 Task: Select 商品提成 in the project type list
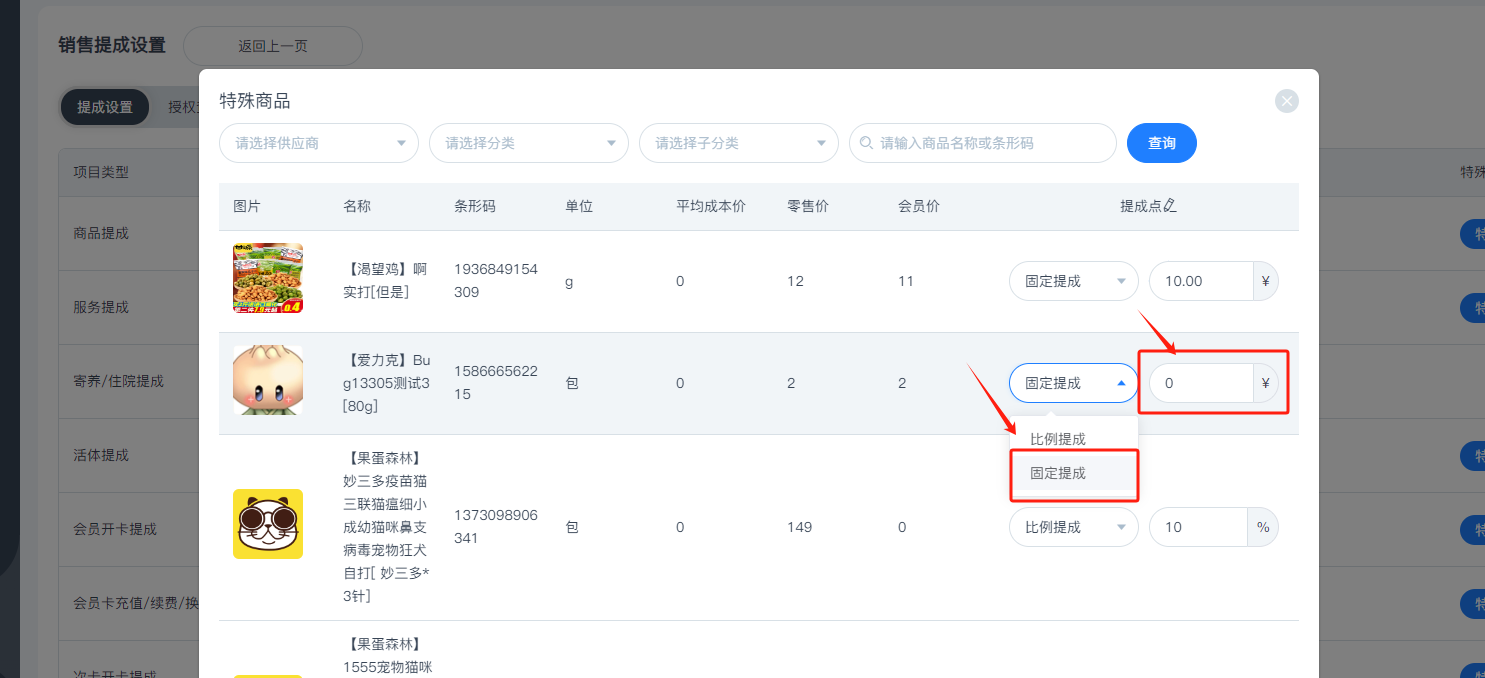(x=101, y=233)
